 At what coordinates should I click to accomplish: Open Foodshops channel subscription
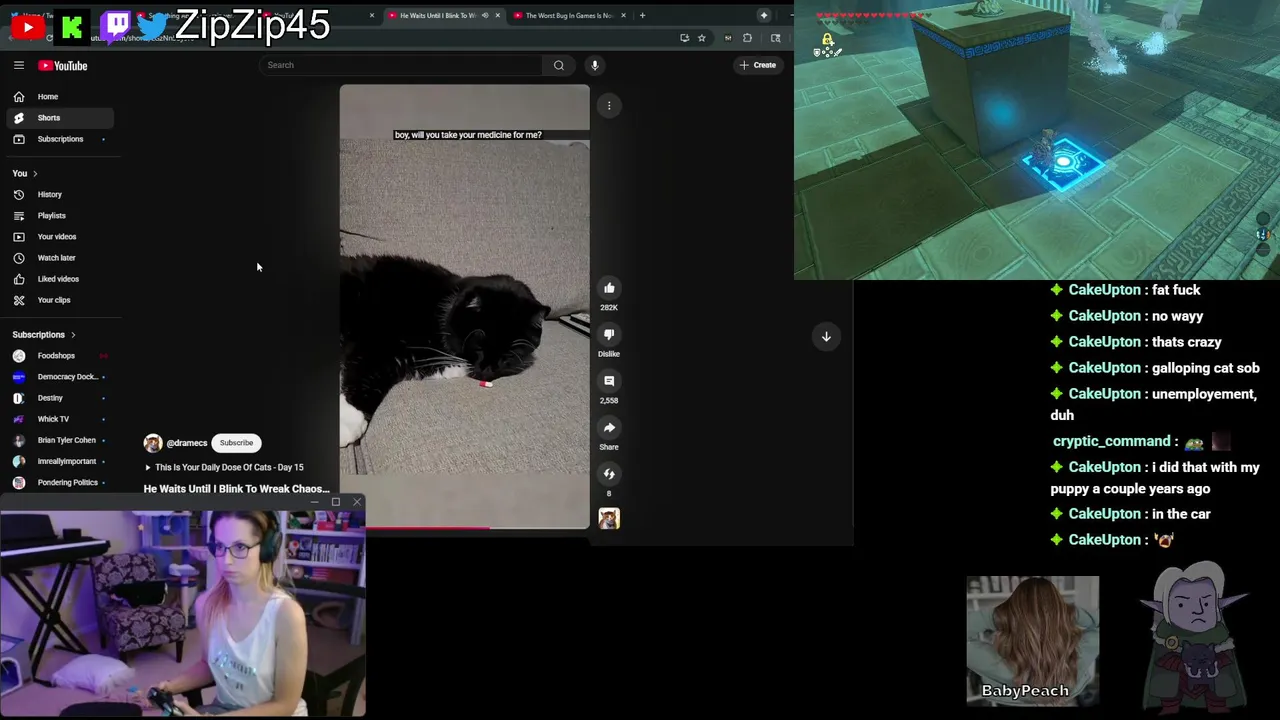pos(60,356)
